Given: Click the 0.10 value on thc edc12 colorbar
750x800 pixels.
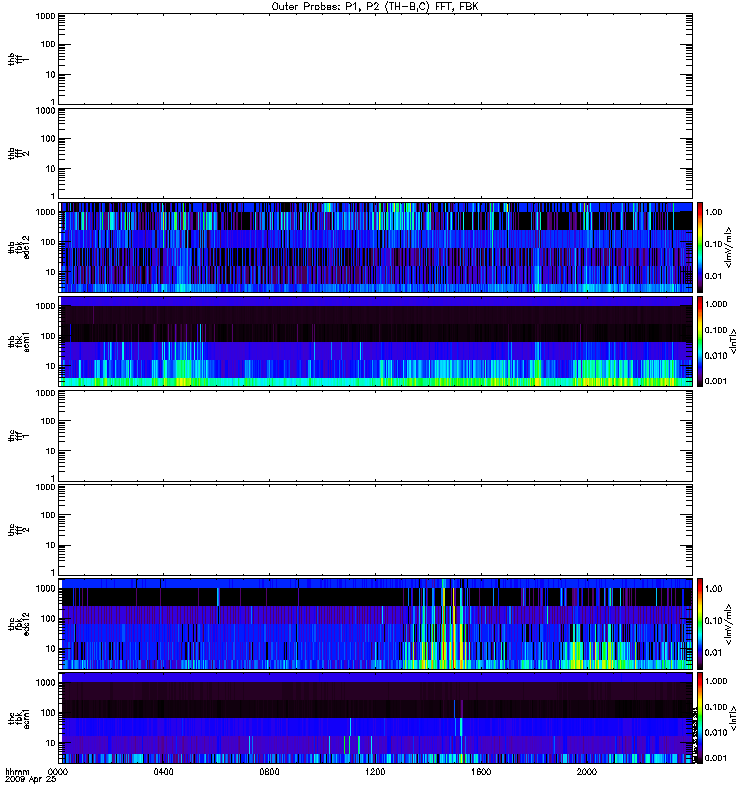Looking at the screenshot, I should (713, 620).
